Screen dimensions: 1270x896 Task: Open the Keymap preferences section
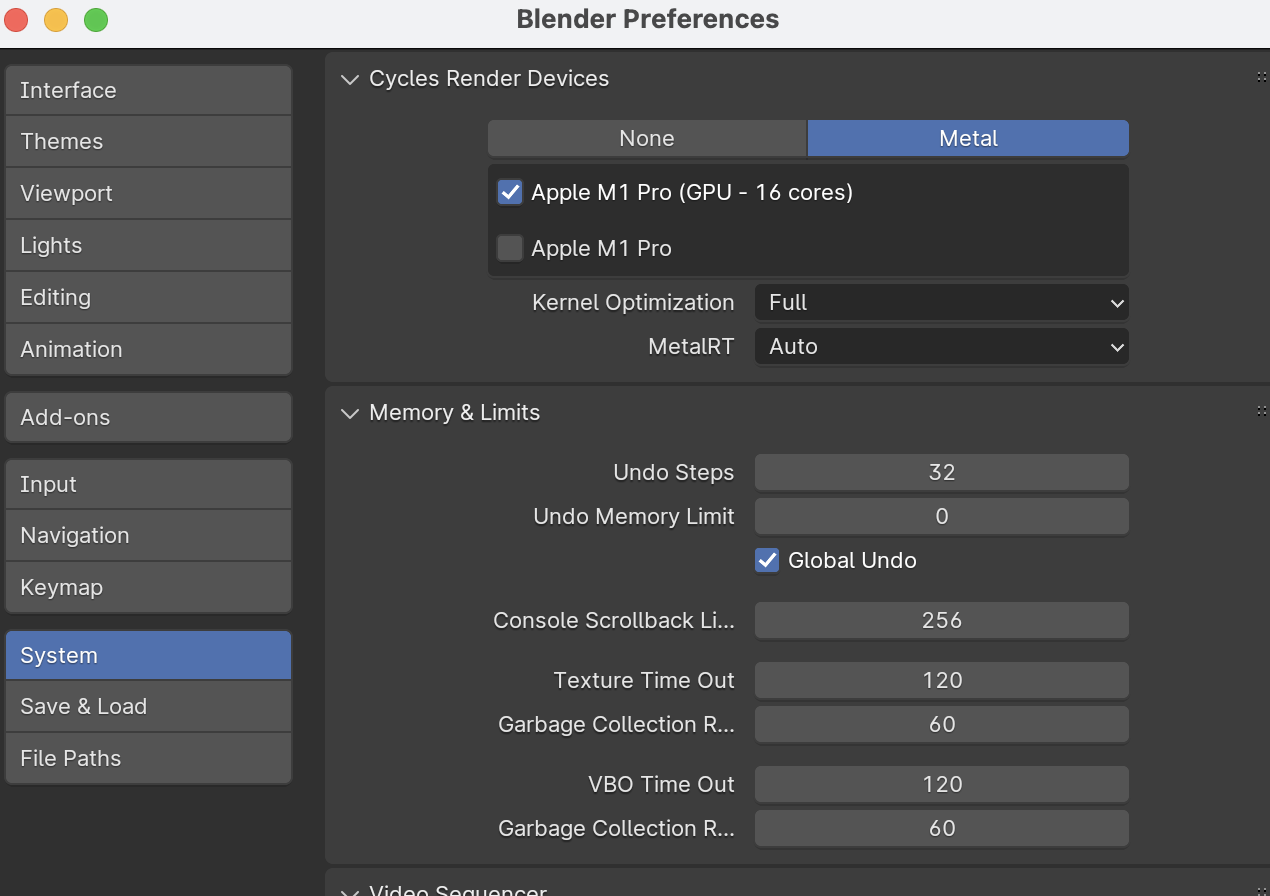pyautogui.click(x=148, y=588)
